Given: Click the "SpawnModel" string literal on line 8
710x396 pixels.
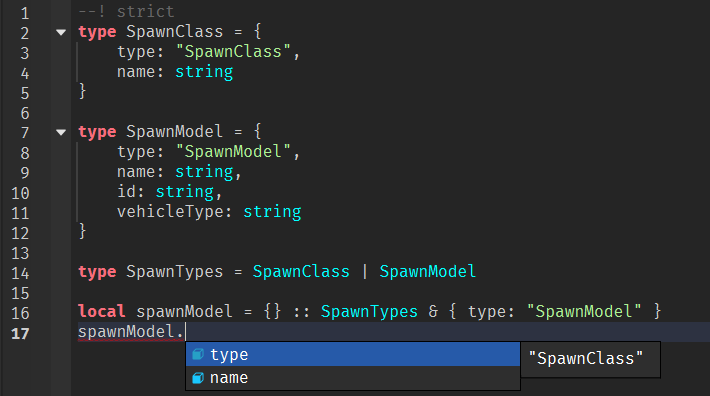Looking at the screenshot, I should [233, 152].
